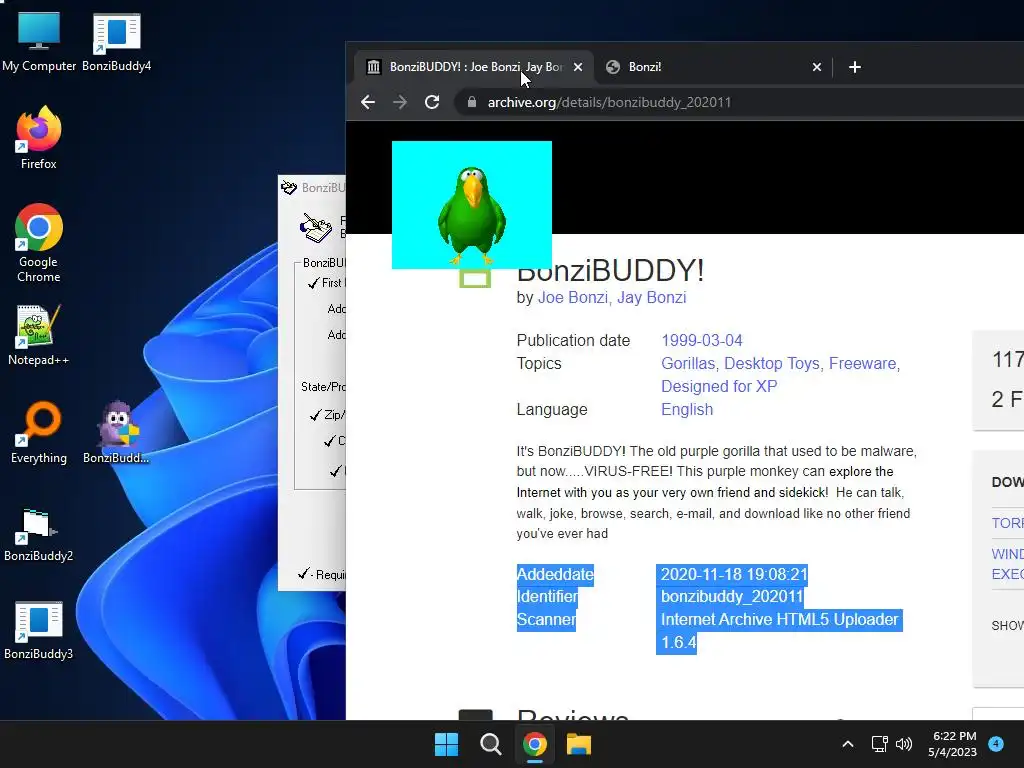Click the green parrot desktop character
This screenshot has height=768, width=1024.
tap(472, 216)
